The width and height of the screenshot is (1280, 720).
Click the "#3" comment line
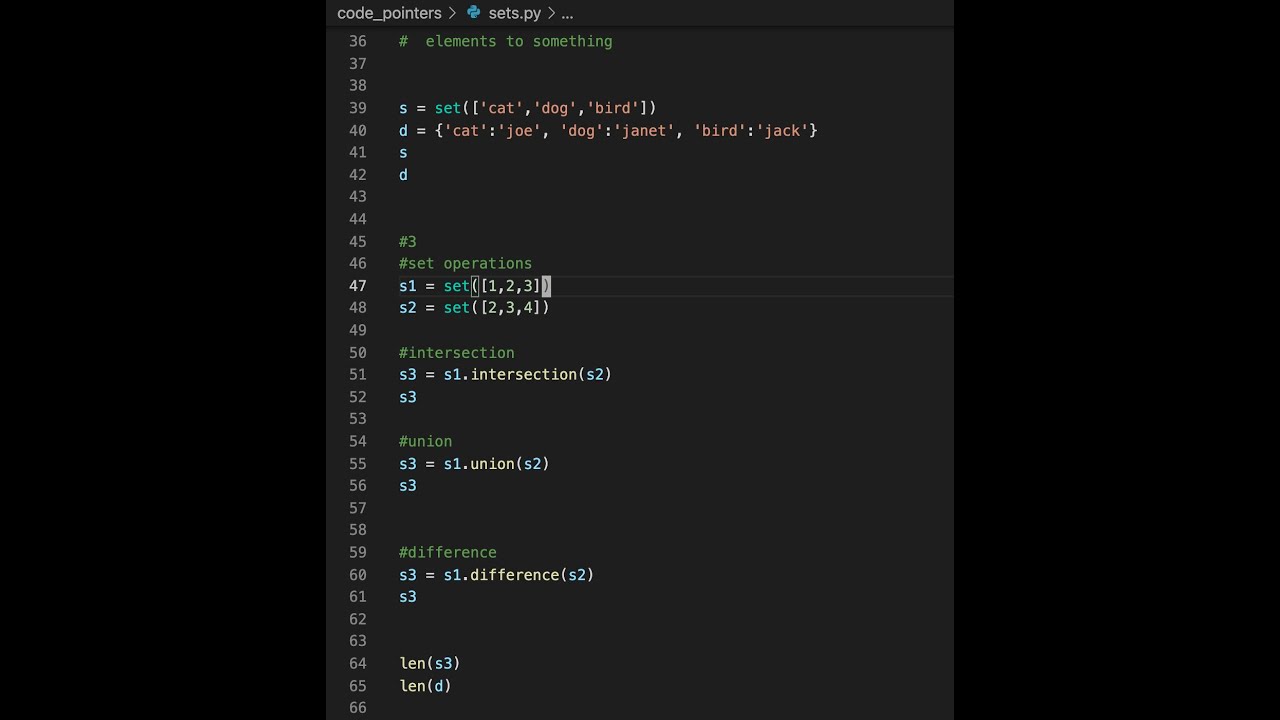(408, 241)
